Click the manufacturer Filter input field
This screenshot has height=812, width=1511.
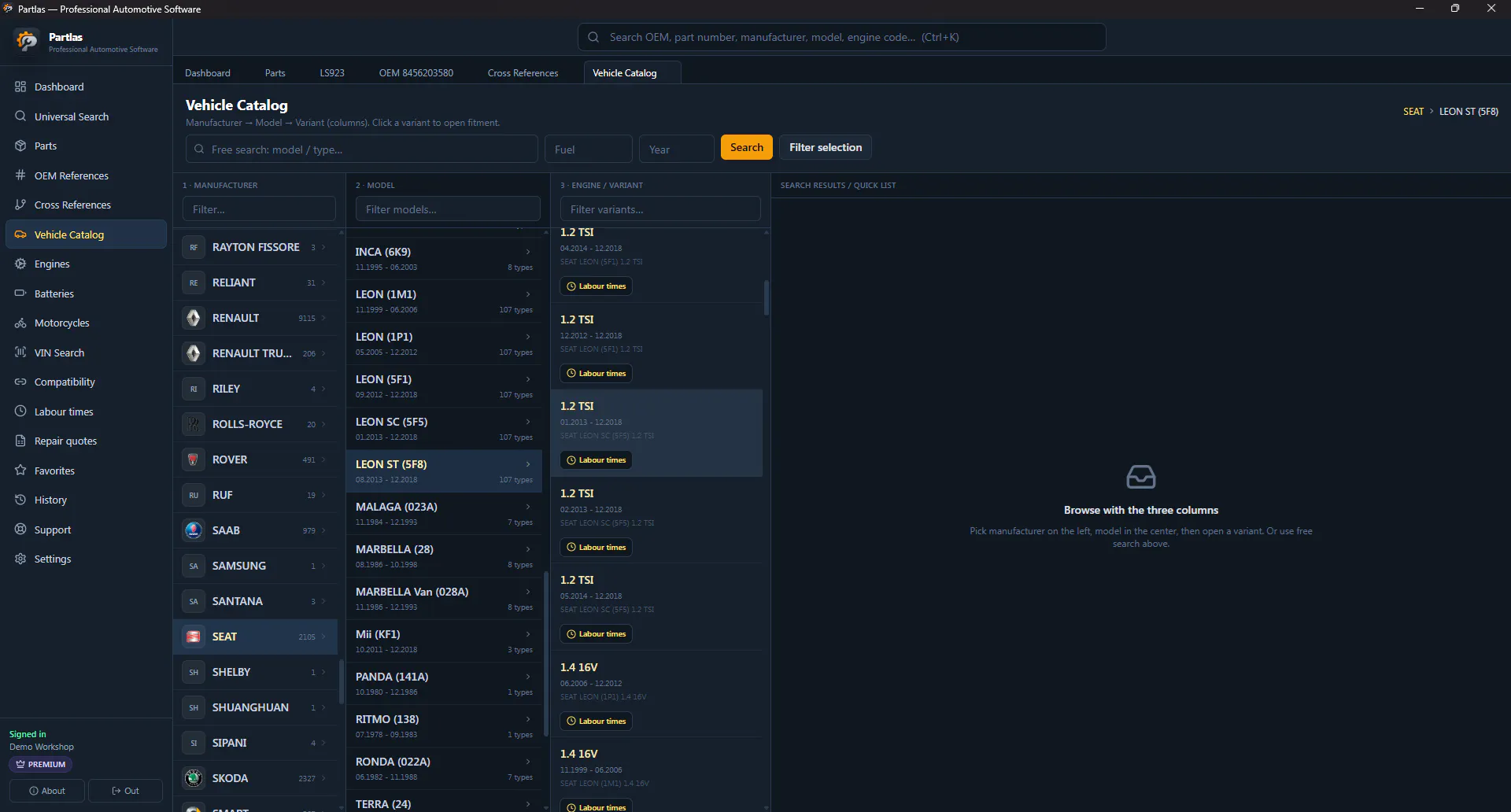(259, 209)
